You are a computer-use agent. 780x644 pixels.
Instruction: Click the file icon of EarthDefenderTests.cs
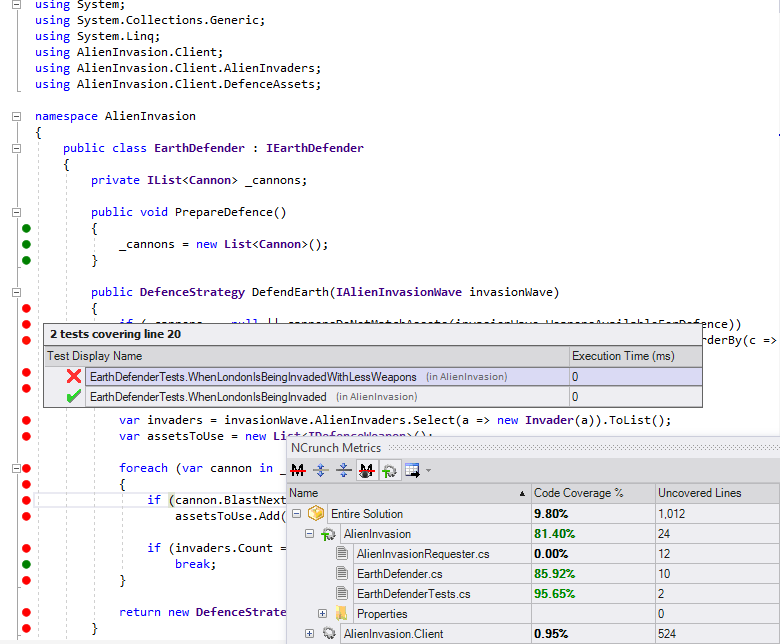(x=342, y=593)
